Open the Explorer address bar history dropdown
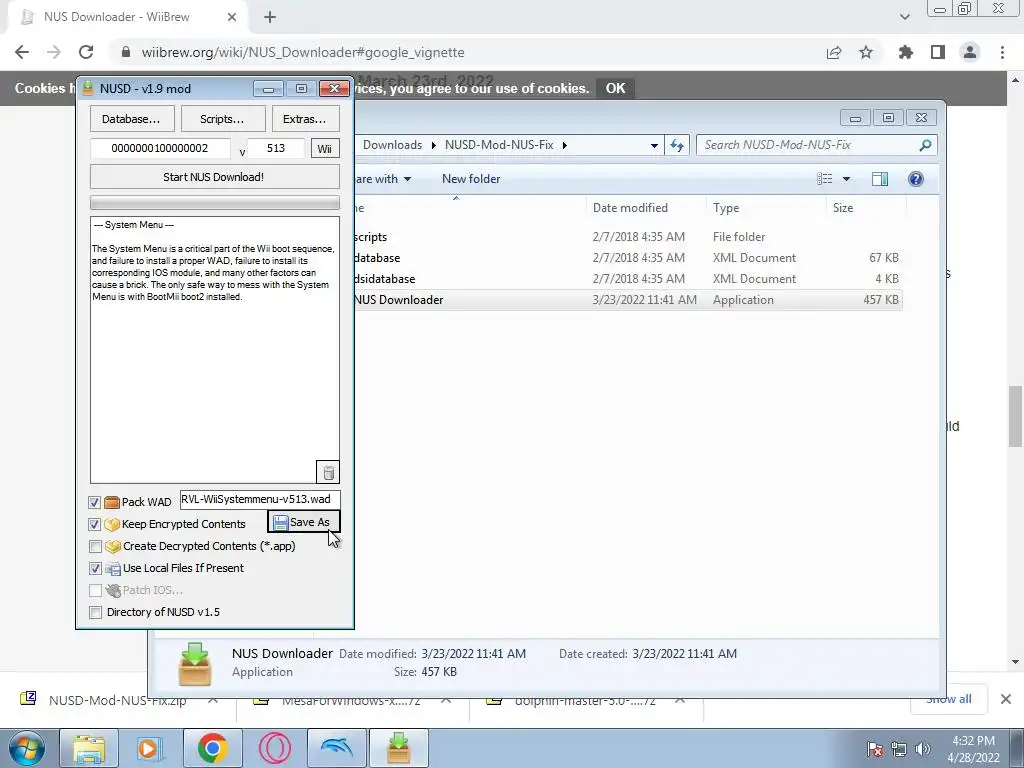The width and height of the screenshot is (1024, 768). pyautogui.click(x=654, y=146)
